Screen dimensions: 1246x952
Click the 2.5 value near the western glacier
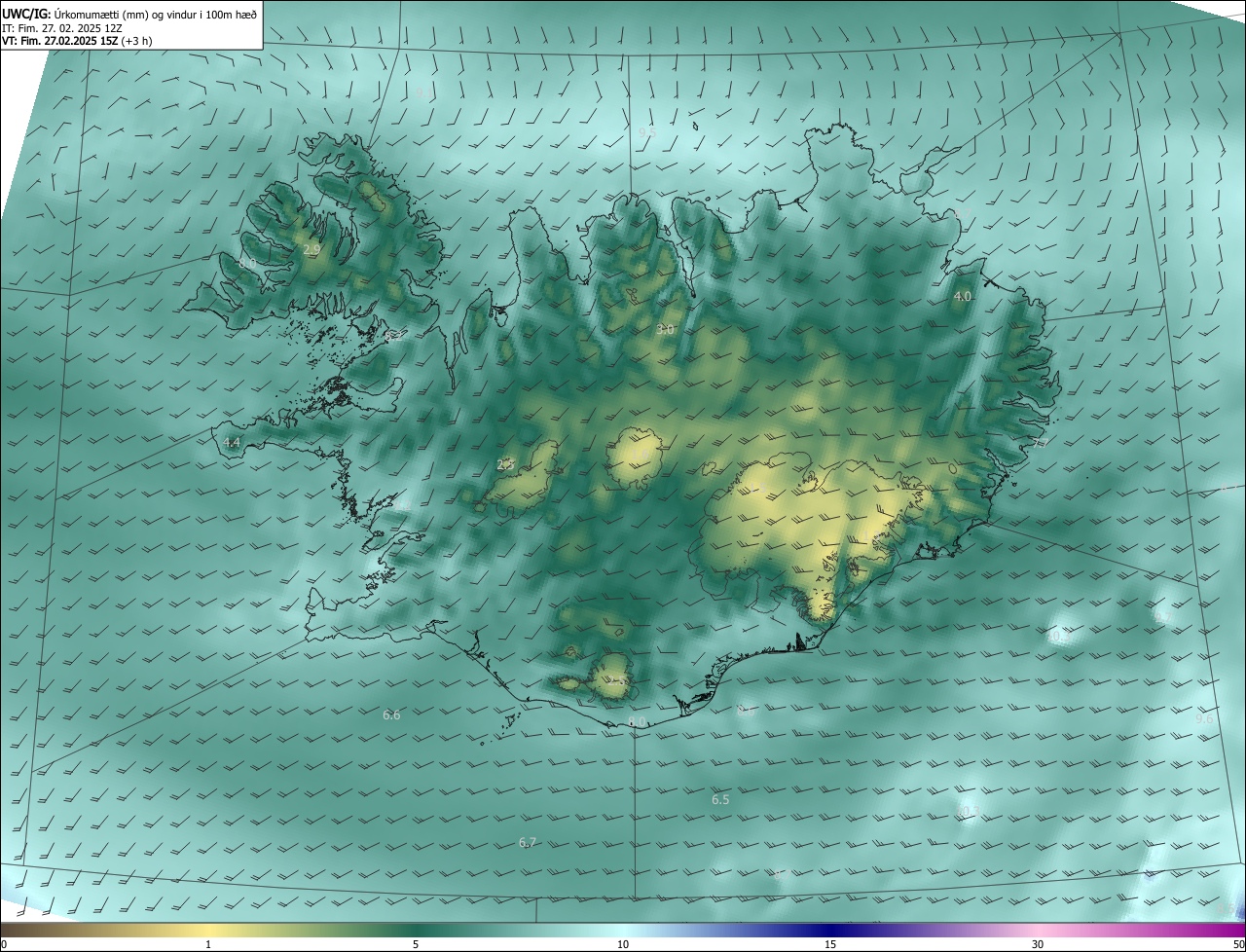pyautogui.click(x=505, y=464)
